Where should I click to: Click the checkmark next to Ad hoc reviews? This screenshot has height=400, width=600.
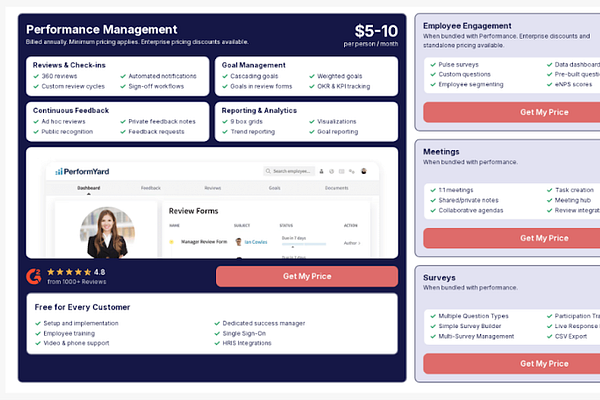(x=36, y=122)
